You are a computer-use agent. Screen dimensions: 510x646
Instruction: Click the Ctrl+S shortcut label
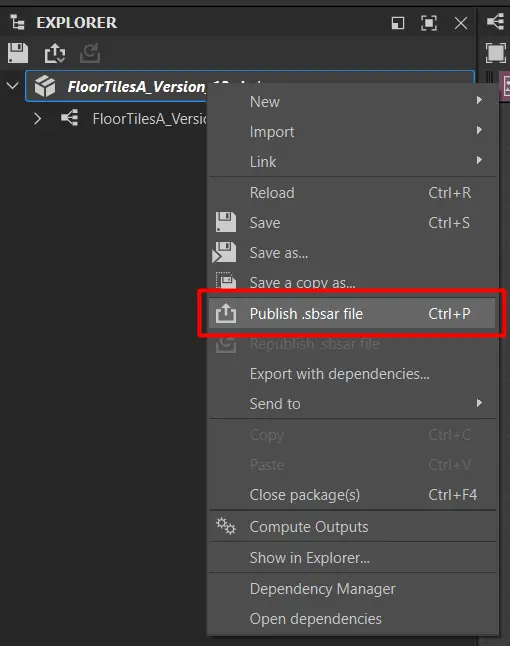pos(449,222)
